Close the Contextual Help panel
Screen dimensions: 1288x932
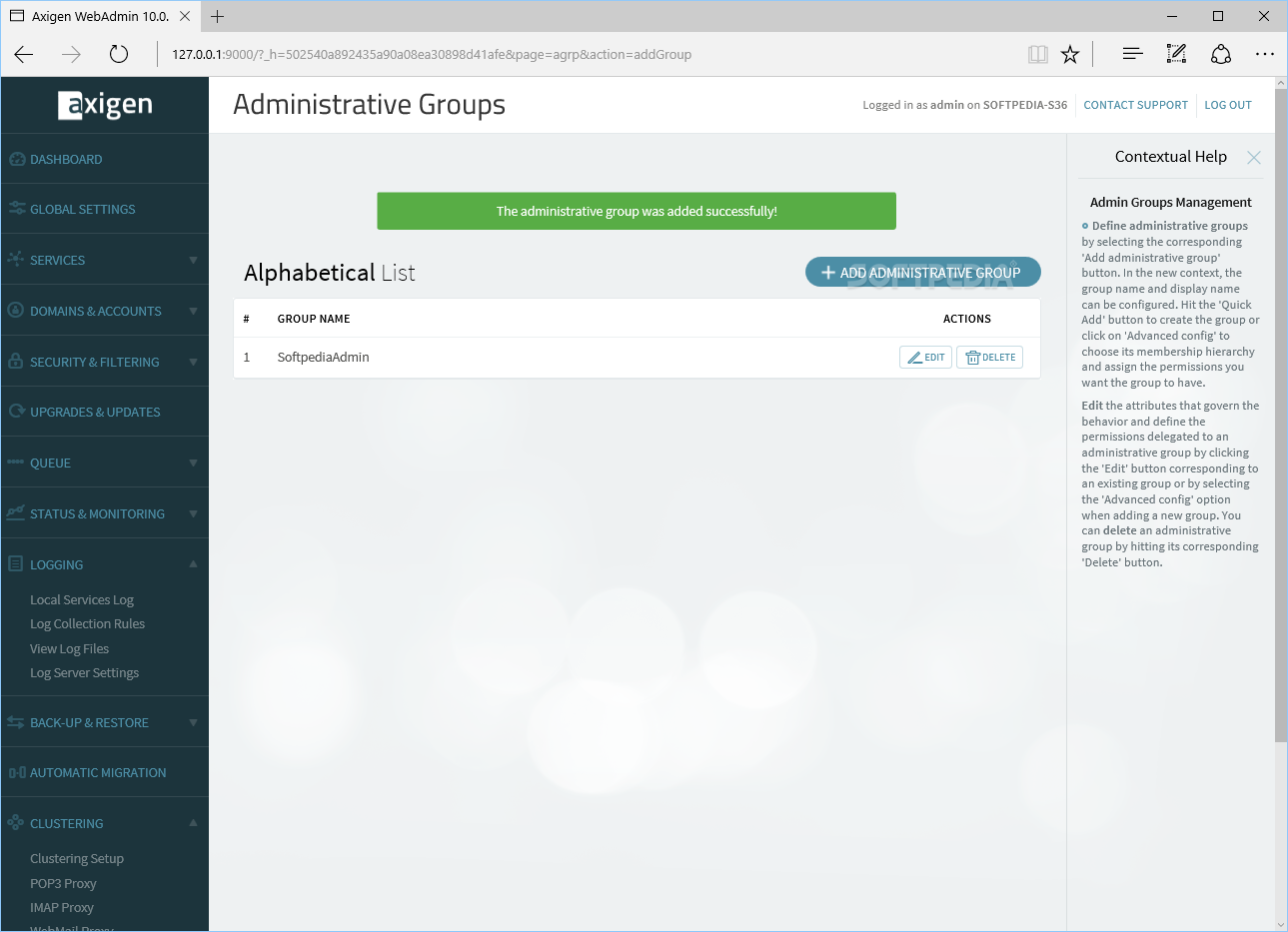coord(1254,158)
